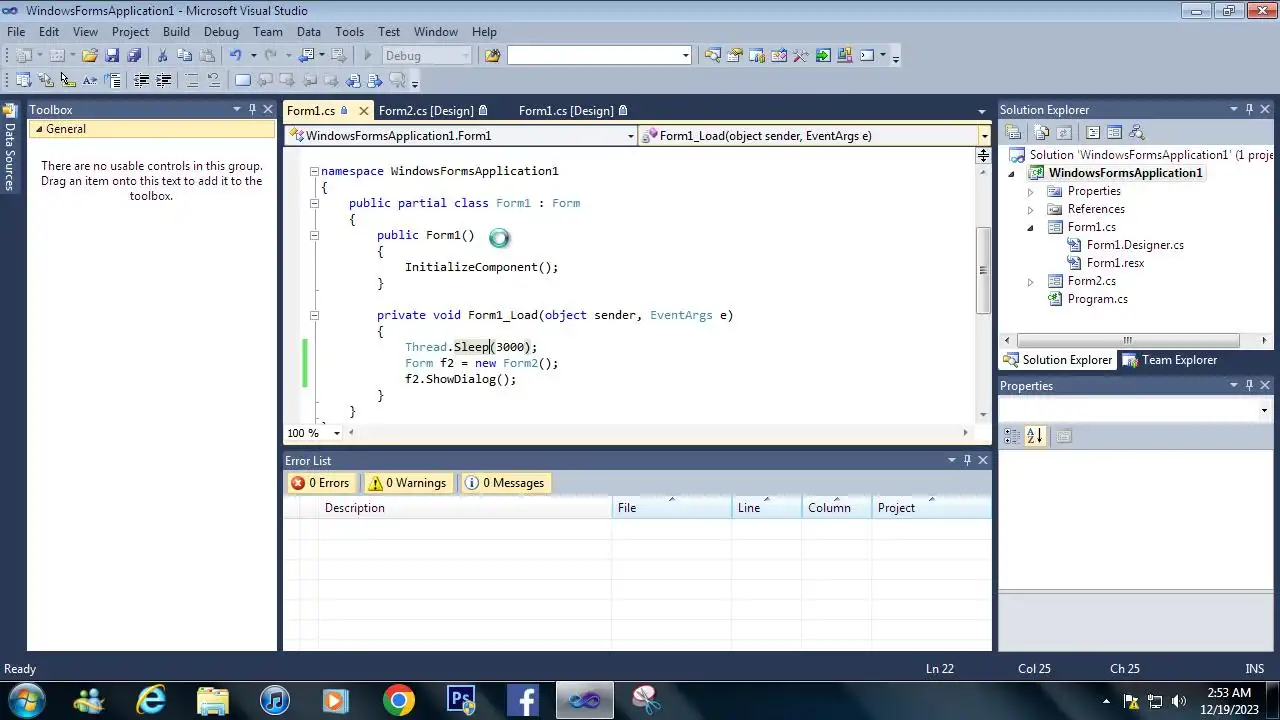Click the code editor vertical scrollbar thumb
This screenshot has height=720, width=1280.
click(983, 270)
